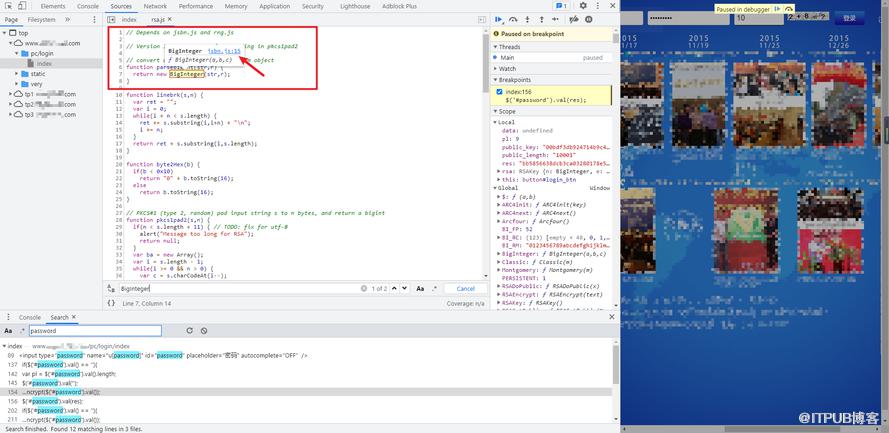
Task: Click the Step button in debugger toolbar
Action: point(556,19)
